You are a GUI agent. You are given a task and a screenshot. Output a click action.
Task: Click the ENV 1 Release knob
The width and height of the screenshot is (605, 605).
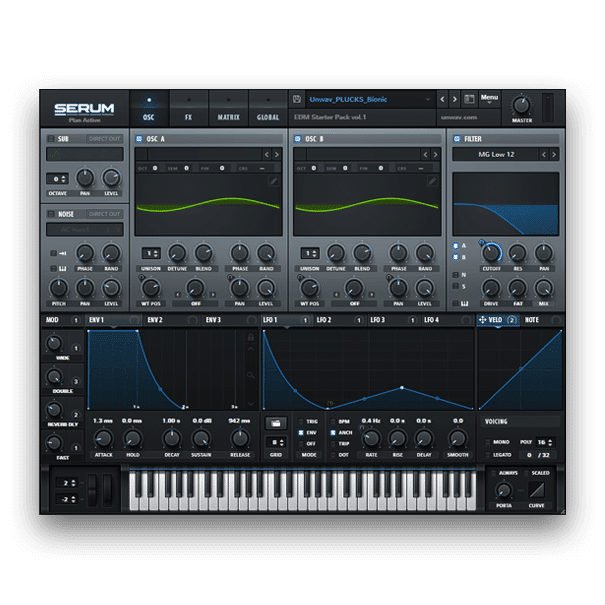pos(240,439)
